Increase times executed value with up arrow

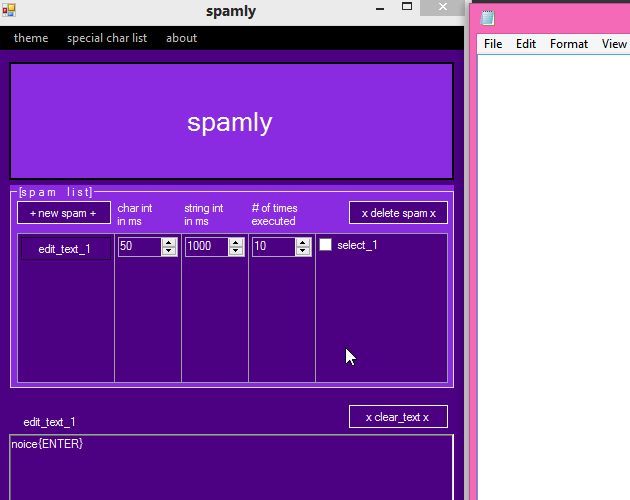(x=303, y=242)
